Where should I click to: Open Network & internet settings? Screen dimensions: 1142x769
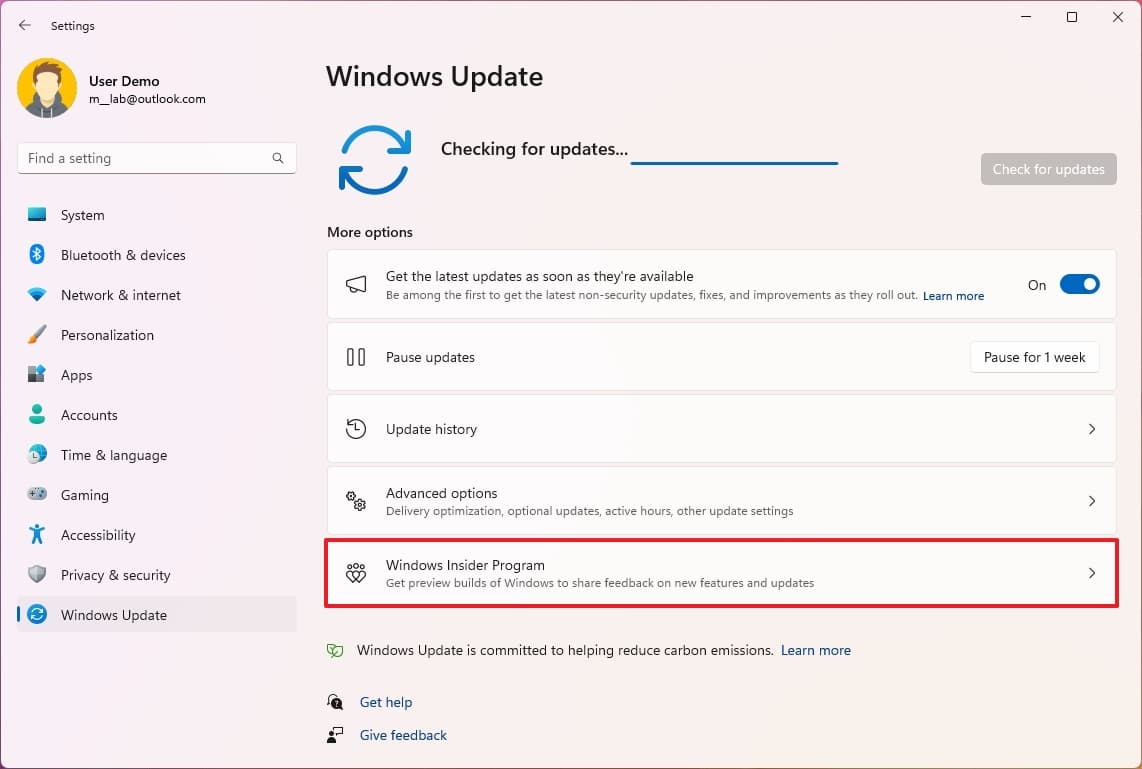tap(120, 295)
